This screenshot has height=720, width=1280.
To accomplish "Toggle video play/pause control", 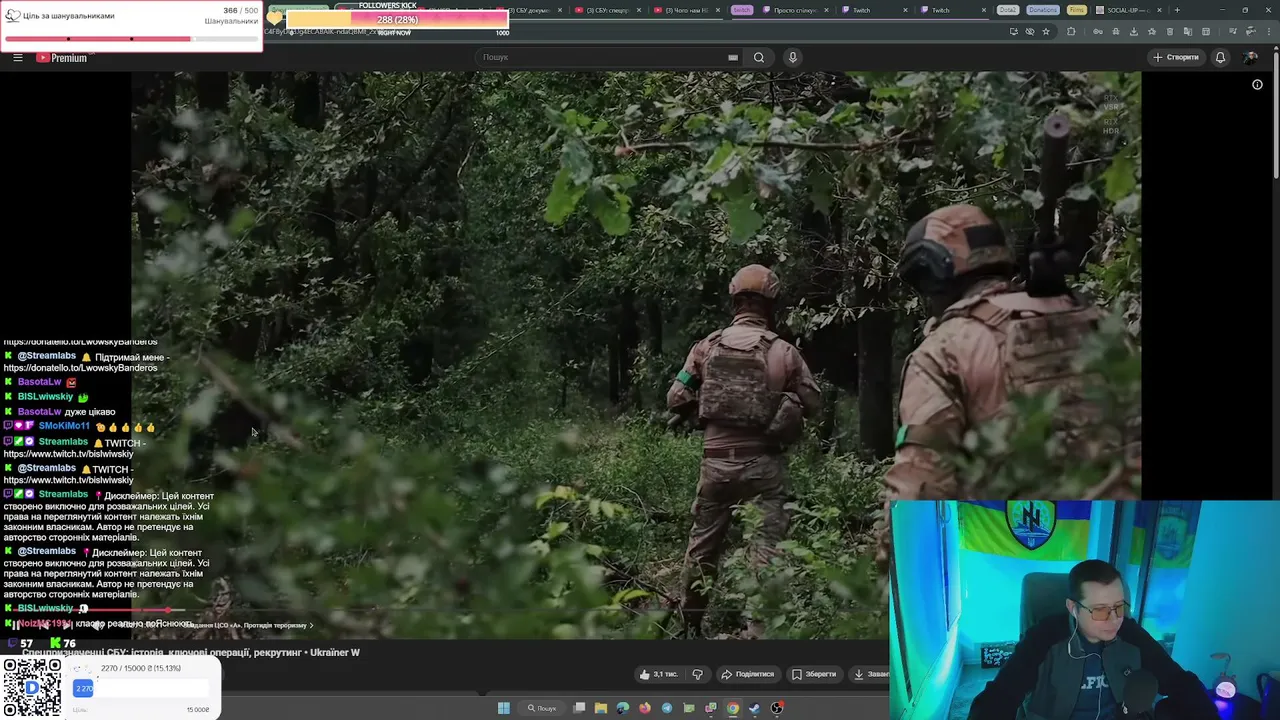I will coord(14,624).
